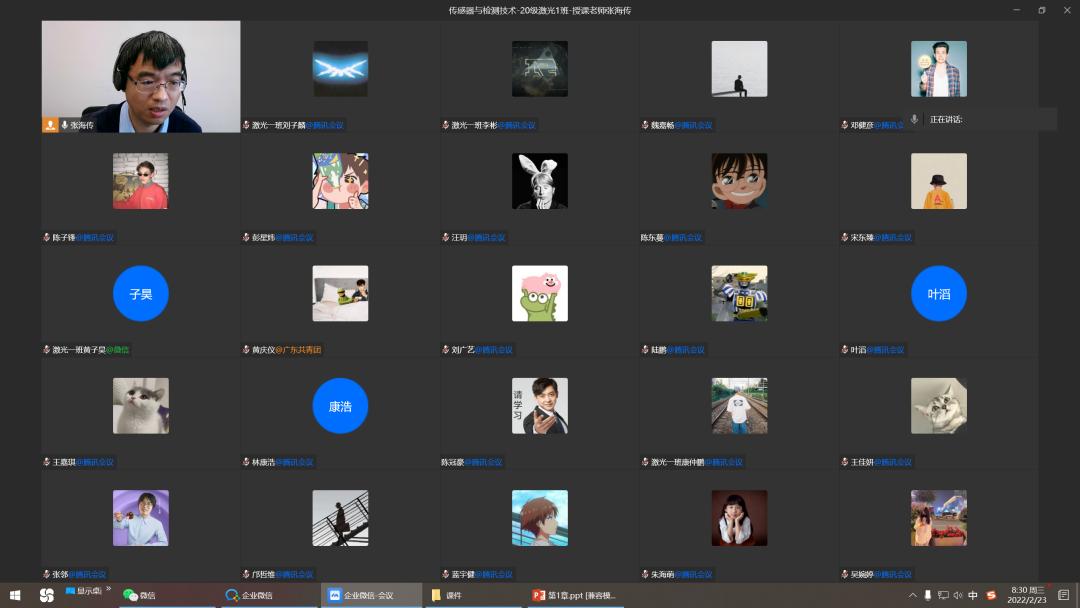Select 康浩 blue avatar tile
The image size is (1080, 608).
pos(340,406)
